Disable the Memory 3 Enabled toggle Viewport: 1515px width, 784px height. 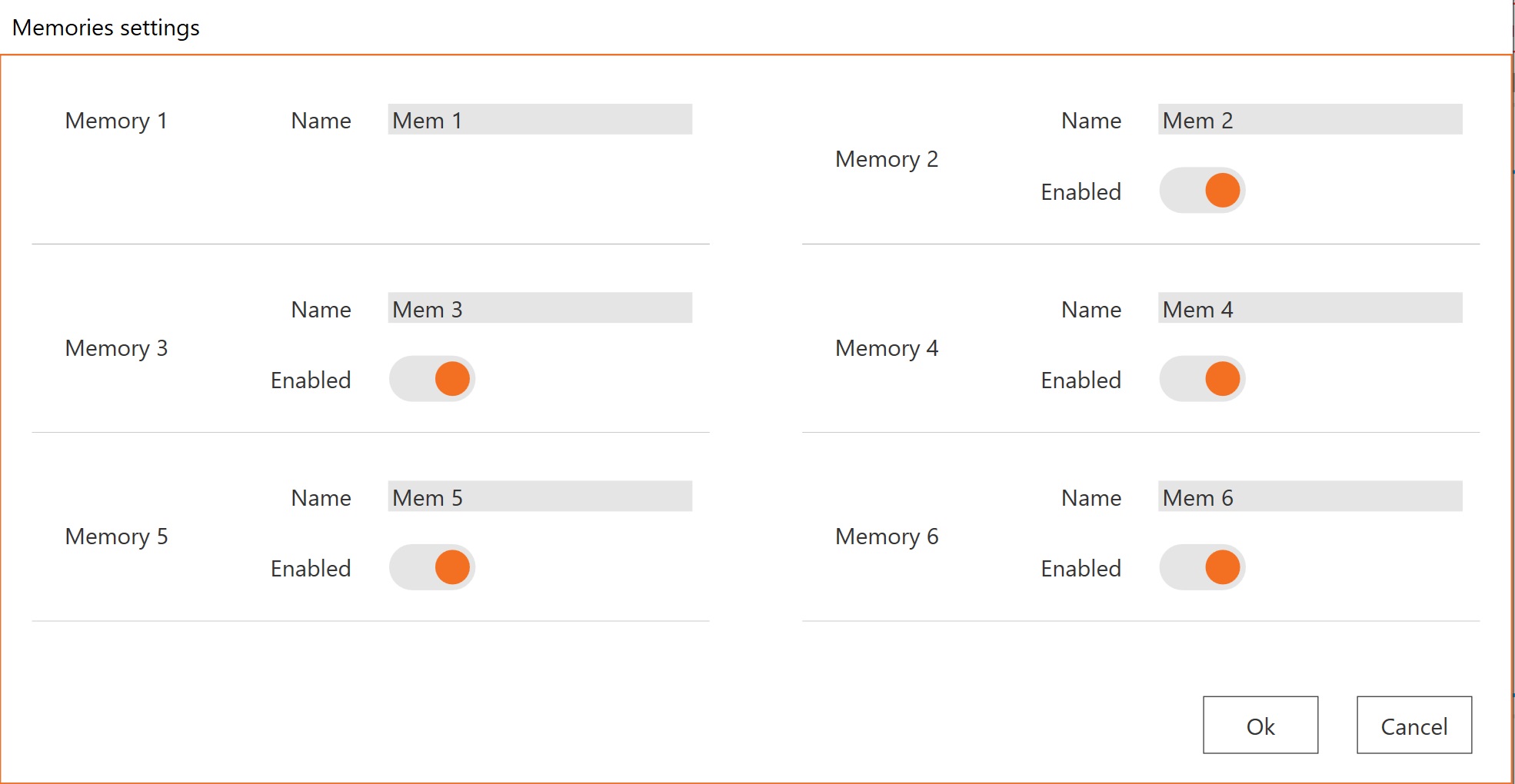(x=431, y=379)
